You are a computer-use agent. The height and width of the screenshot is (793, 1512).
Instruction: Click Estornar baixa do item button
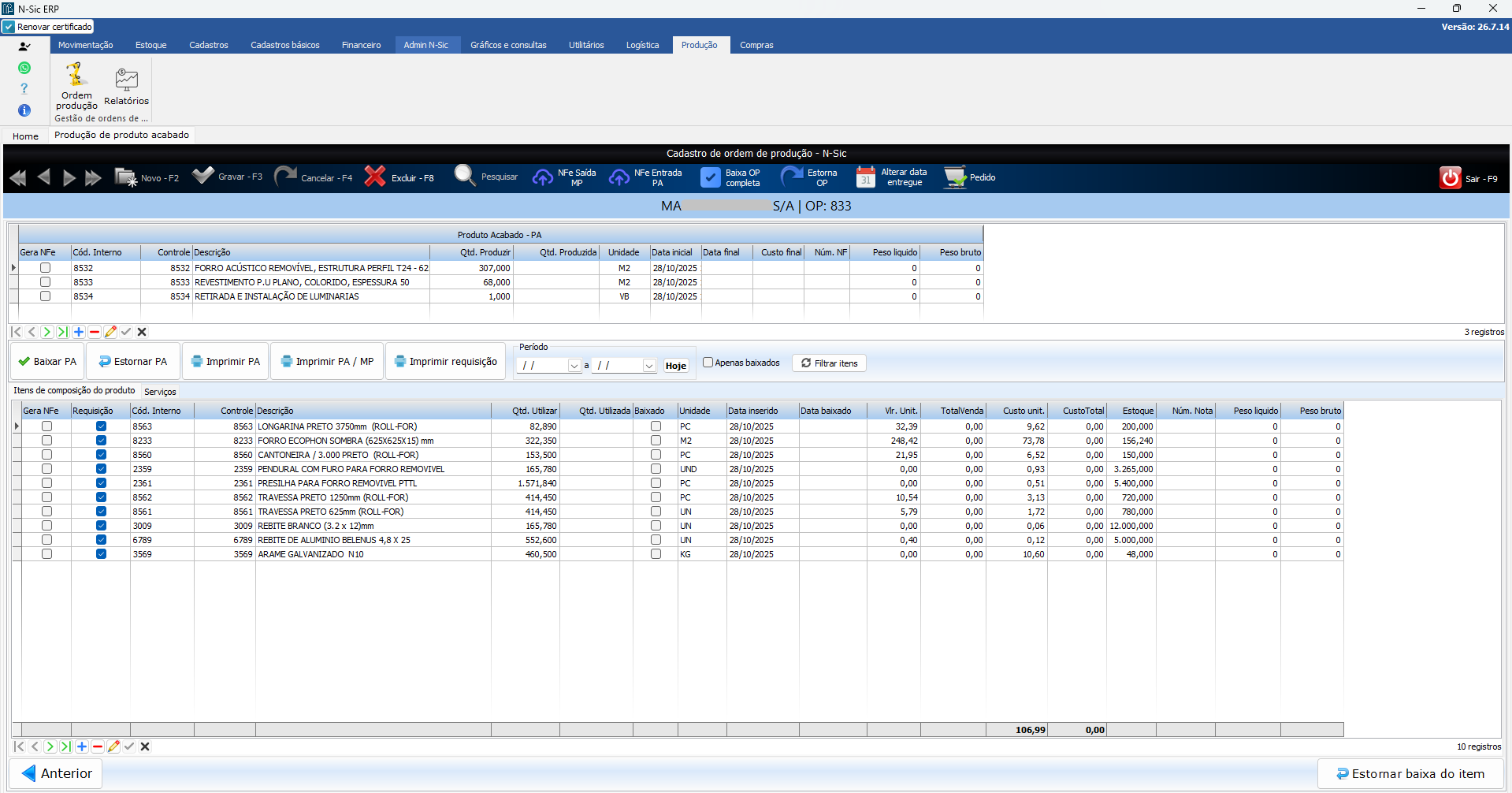point(1410,774)
